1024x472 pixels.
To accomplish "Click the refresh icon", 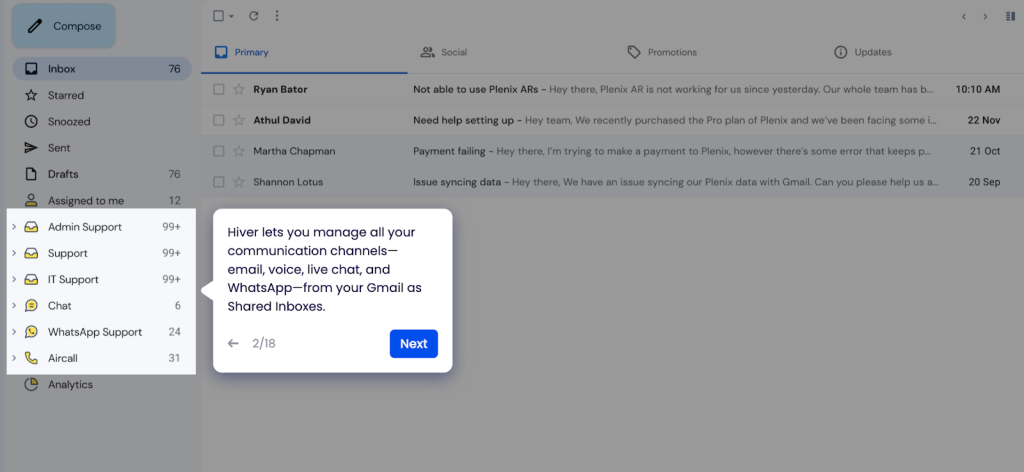I will [x=254, y=16].
